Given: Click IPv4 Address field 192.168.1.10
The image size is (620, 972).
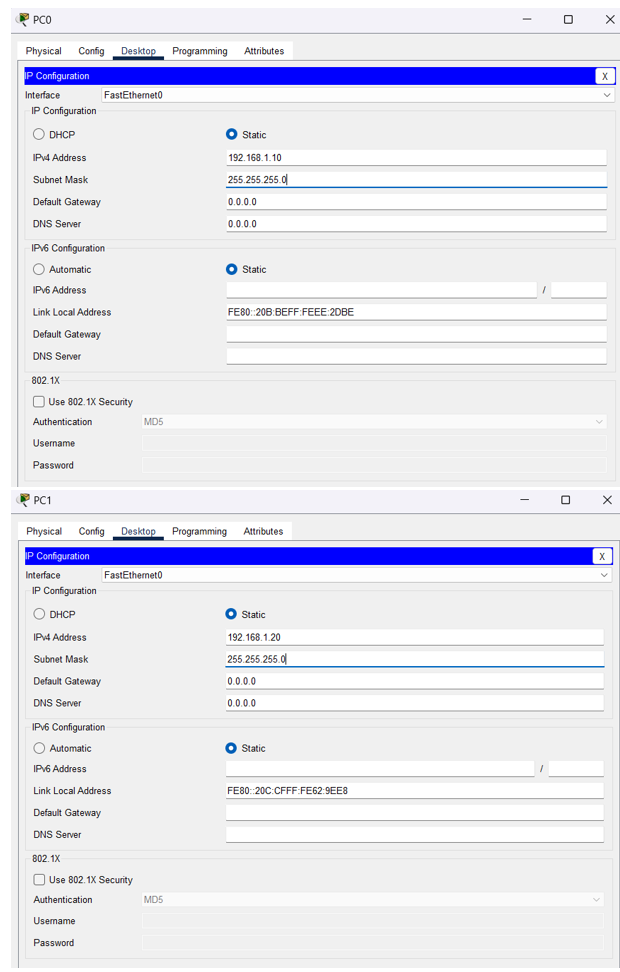Looking at the screenshot, I should (x=417, y=157).
